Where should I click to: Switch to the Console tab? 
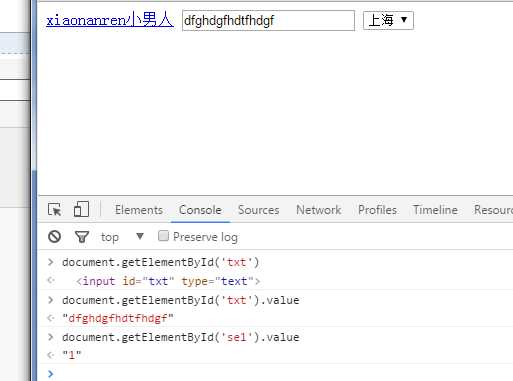200,210
